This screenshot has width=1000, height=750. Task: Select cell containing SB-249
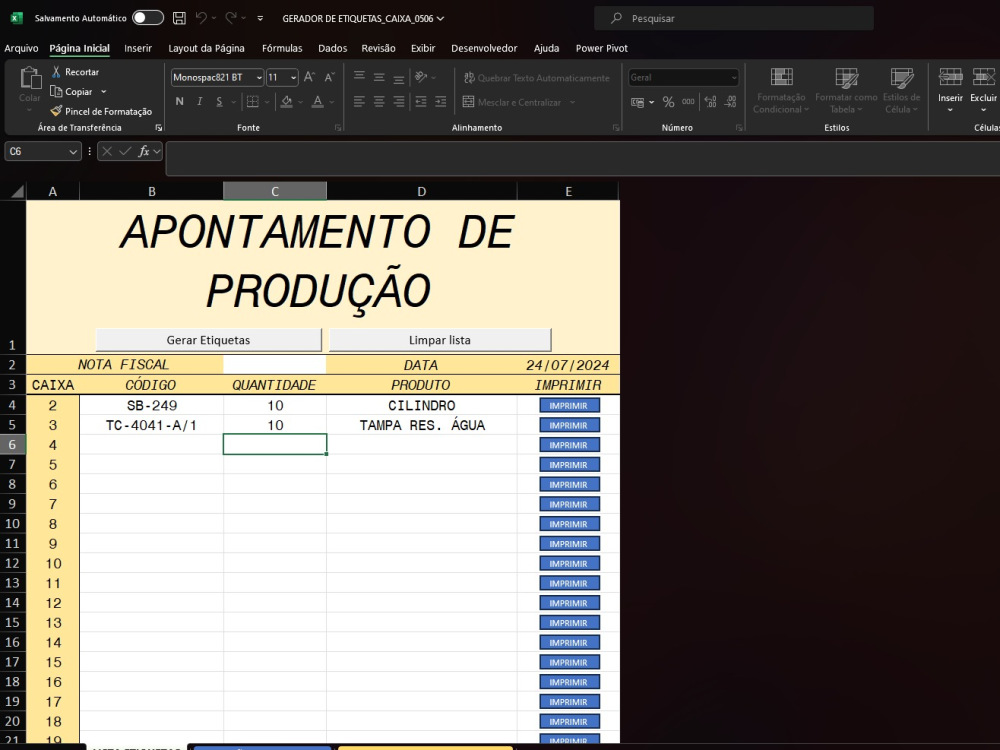[x=152, y=406]
